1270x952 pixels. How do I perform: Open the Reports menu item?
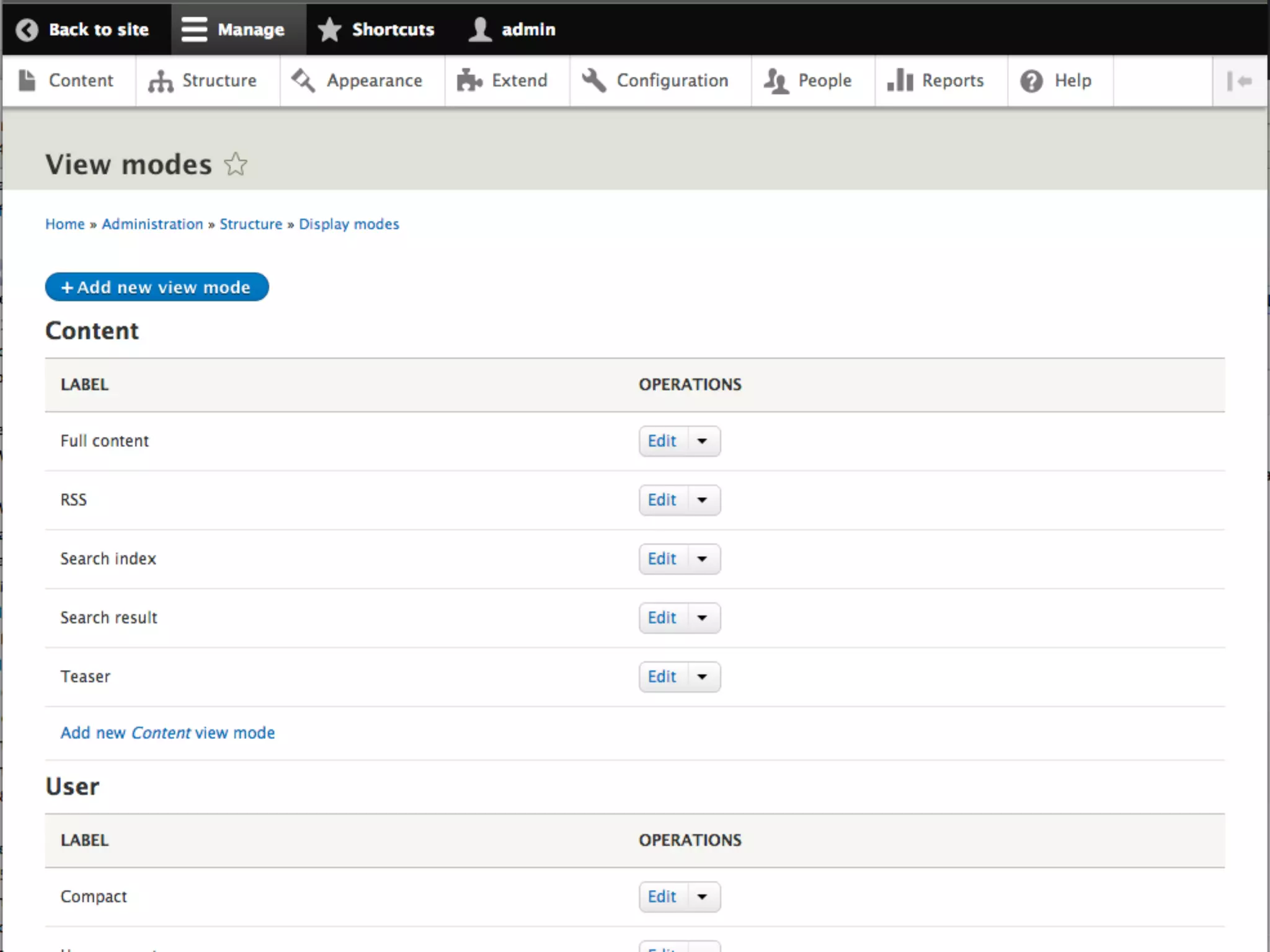point(941,81)
